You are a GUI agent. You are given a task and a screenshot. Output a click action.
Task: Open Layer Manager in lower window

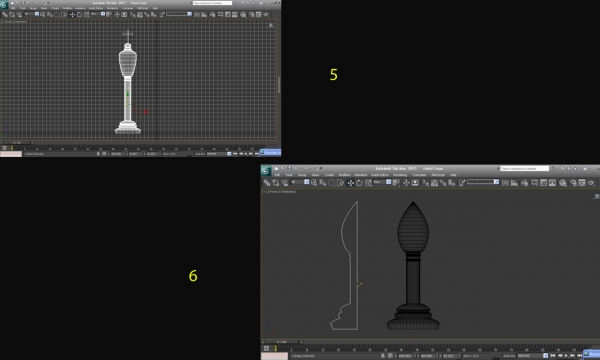524,183
